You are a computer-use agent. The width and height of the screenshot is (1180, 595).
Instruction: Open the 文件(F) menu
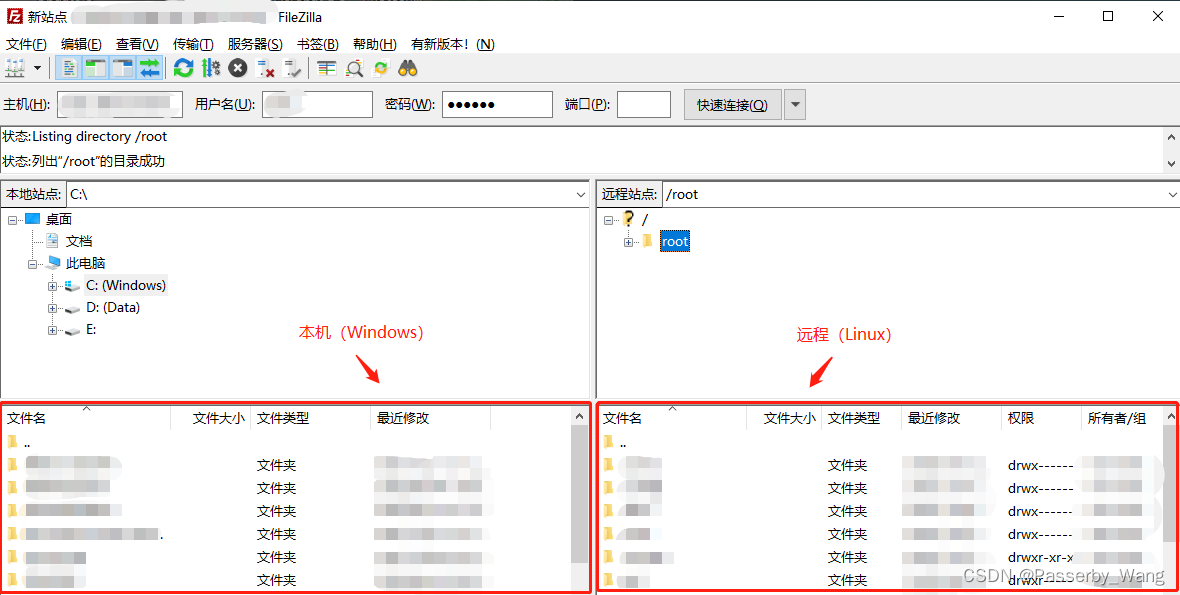click(x=26, y=44)
